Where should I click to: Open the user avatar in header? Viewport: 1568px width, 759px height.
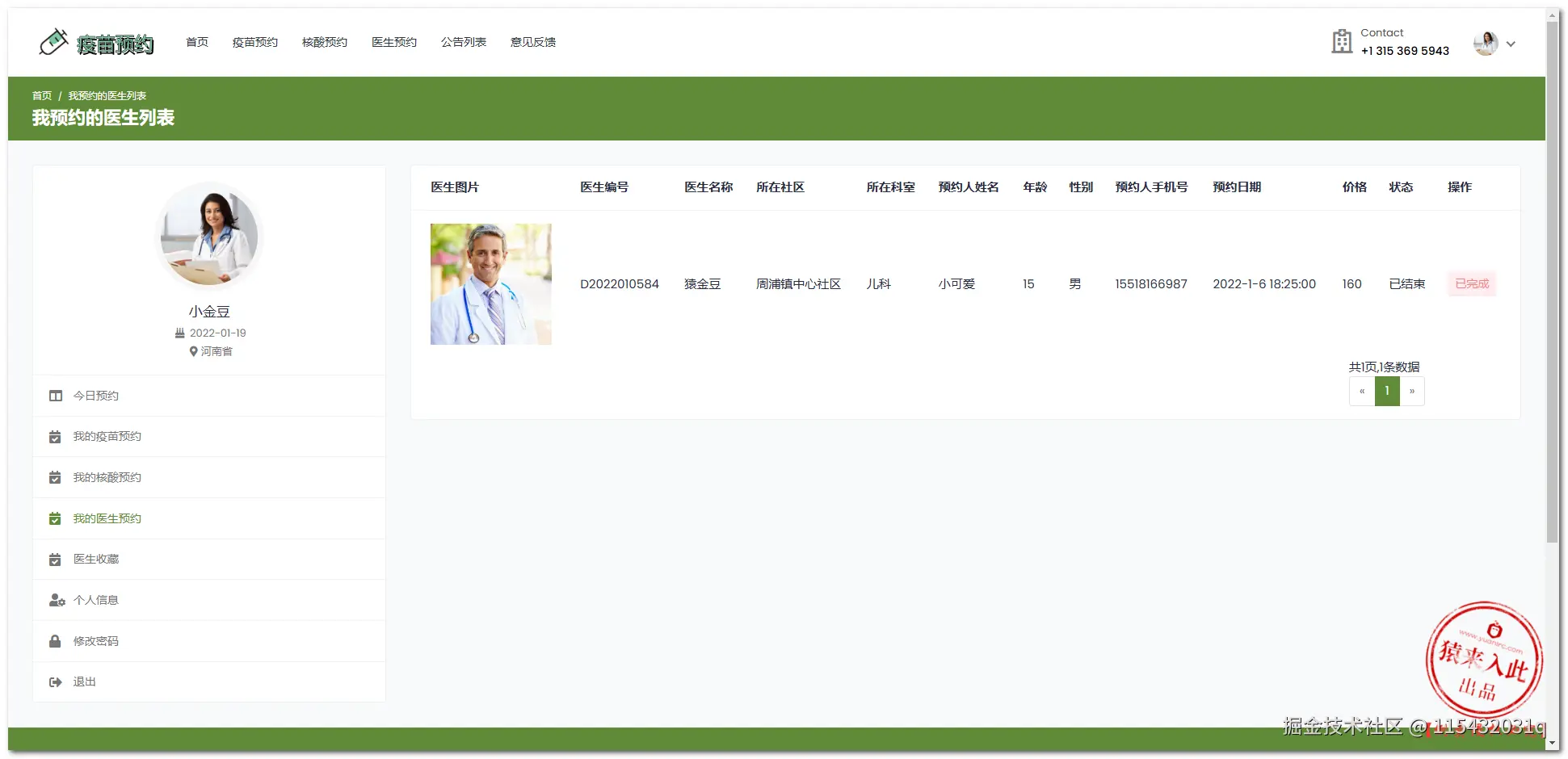coord(1486,43)
